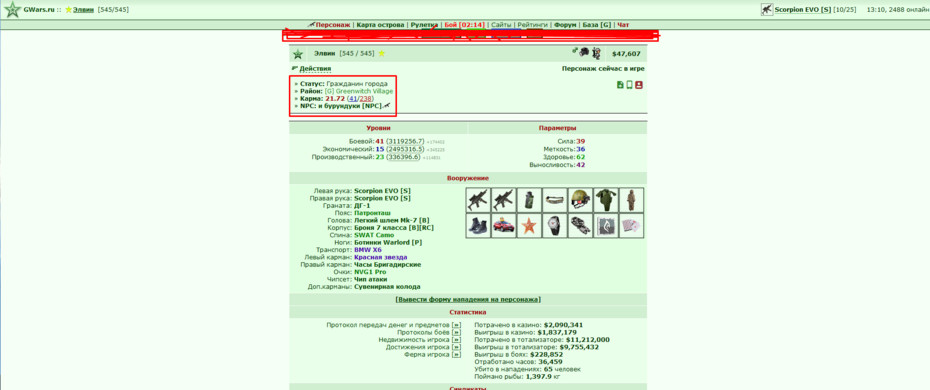Click left-hand Scorpion EVO weapon thumbnail
Viewport: 930px width, 390px height.
point(478,200)
